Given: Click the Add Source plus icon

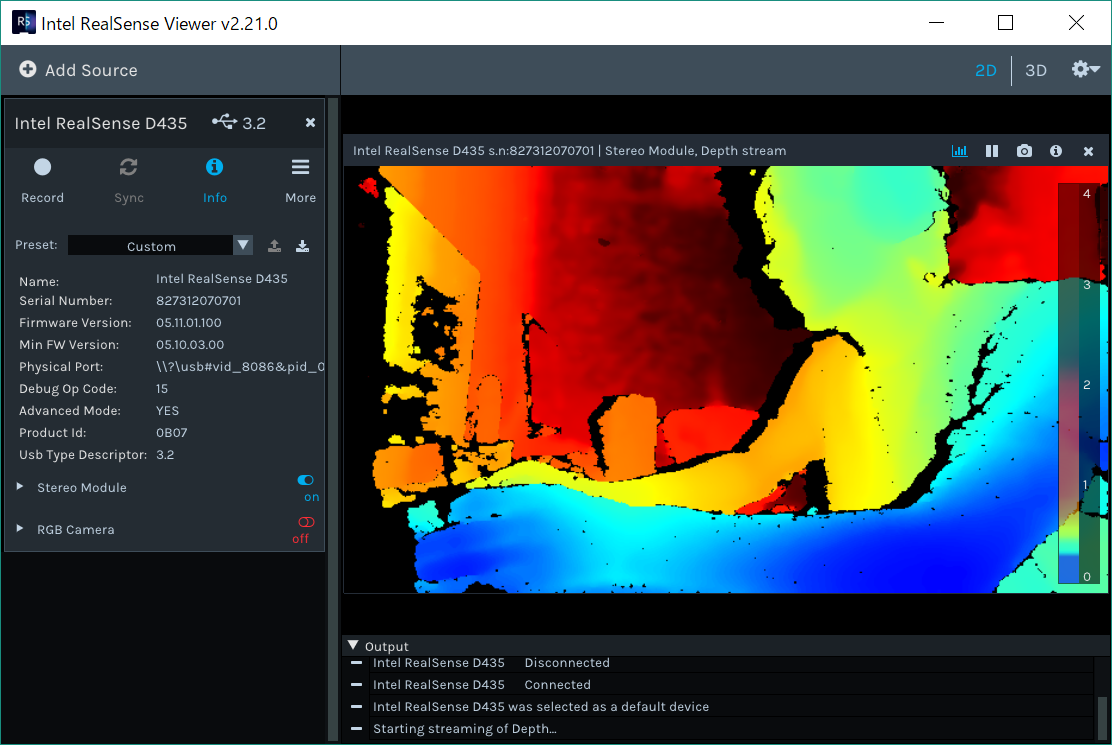Looking at the screenshot, I should (x=28, y=69).
